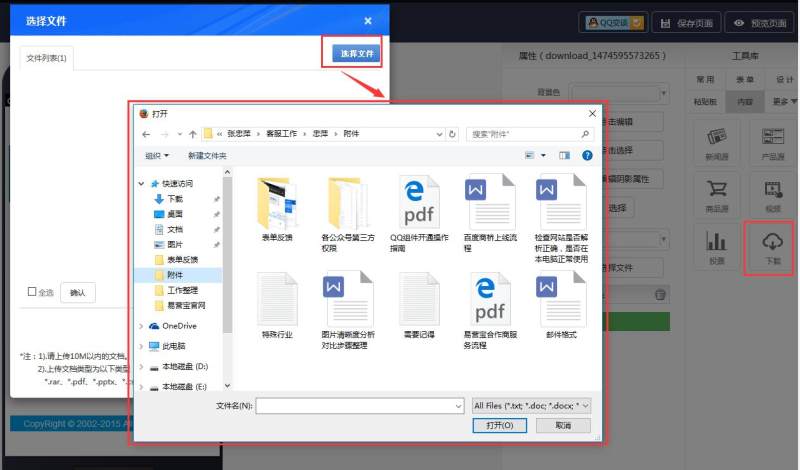Viewport: 800px width, 470px height.
Task: Add the 投票 bar chart widget
Action: [717, 248]
